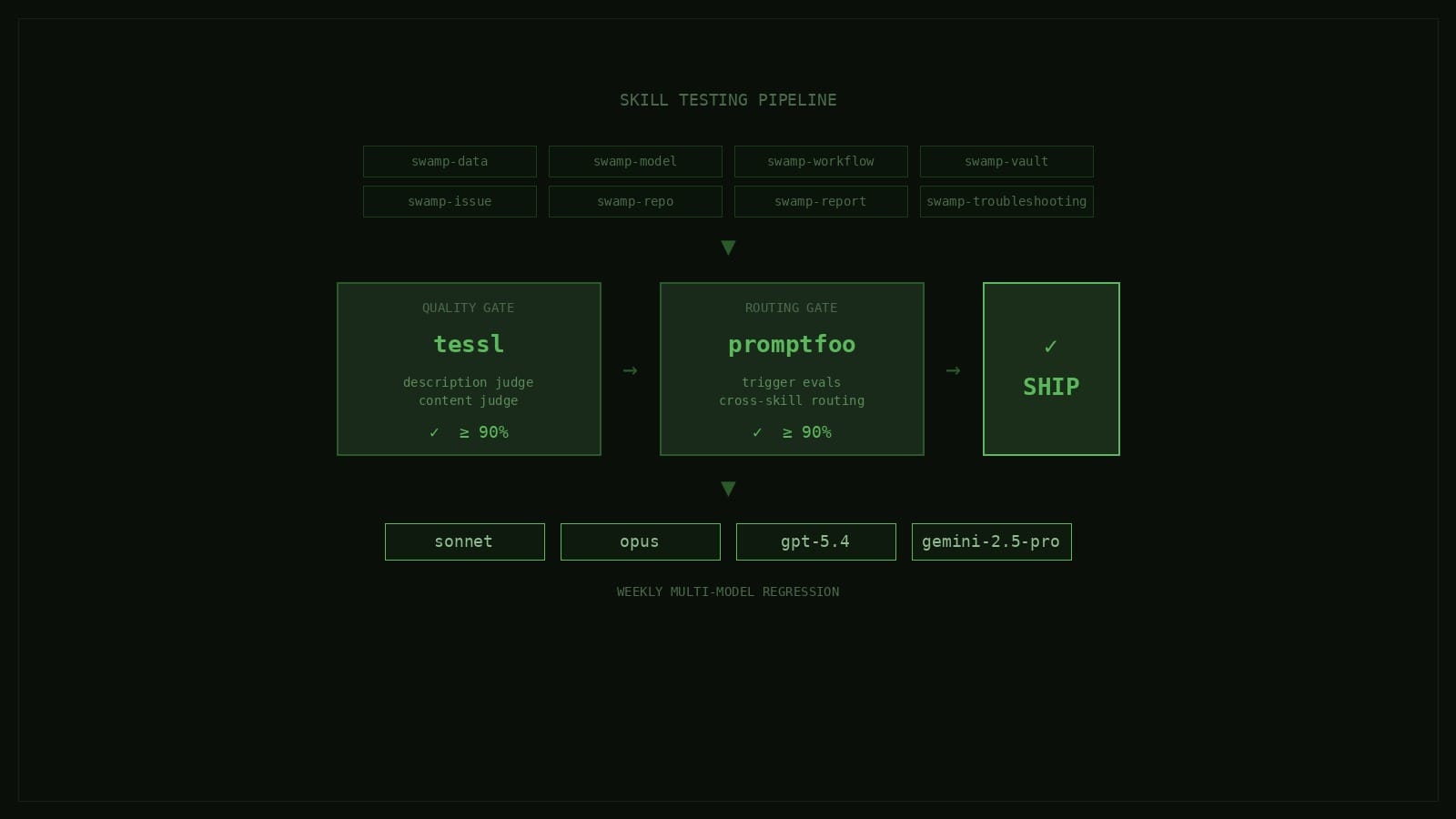Image resolution: width=1456 pixels, height=819 pixels.
Task: Click the 'description judge' text
Action: point(469,382)
